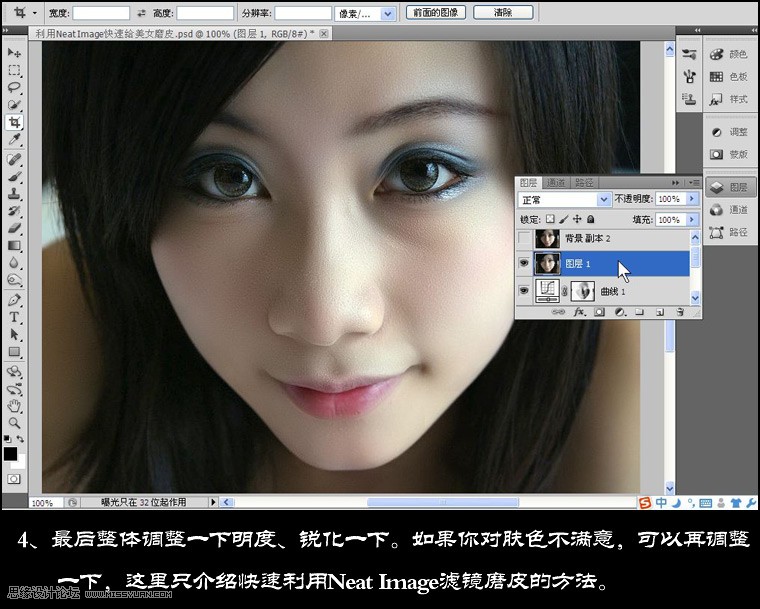The width and height of the screenshot is (760, 609).
Task: Select the Quick Selection tool
Action: click(x=14, y=105)
